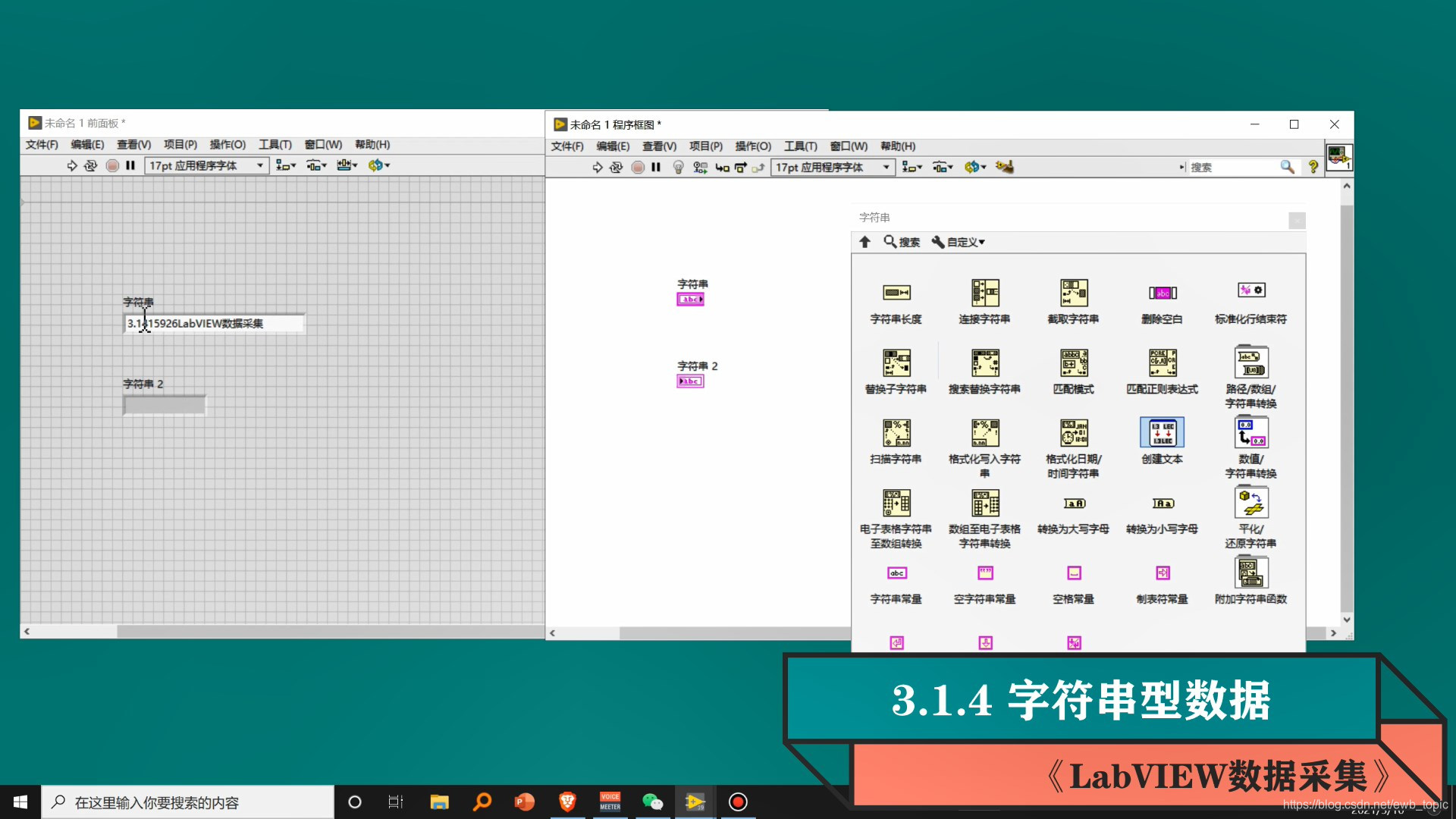This screenshot has width=1456, height=819.
Task: Select Spreadsheet String To Array function
Action: [x=896, y=503]
